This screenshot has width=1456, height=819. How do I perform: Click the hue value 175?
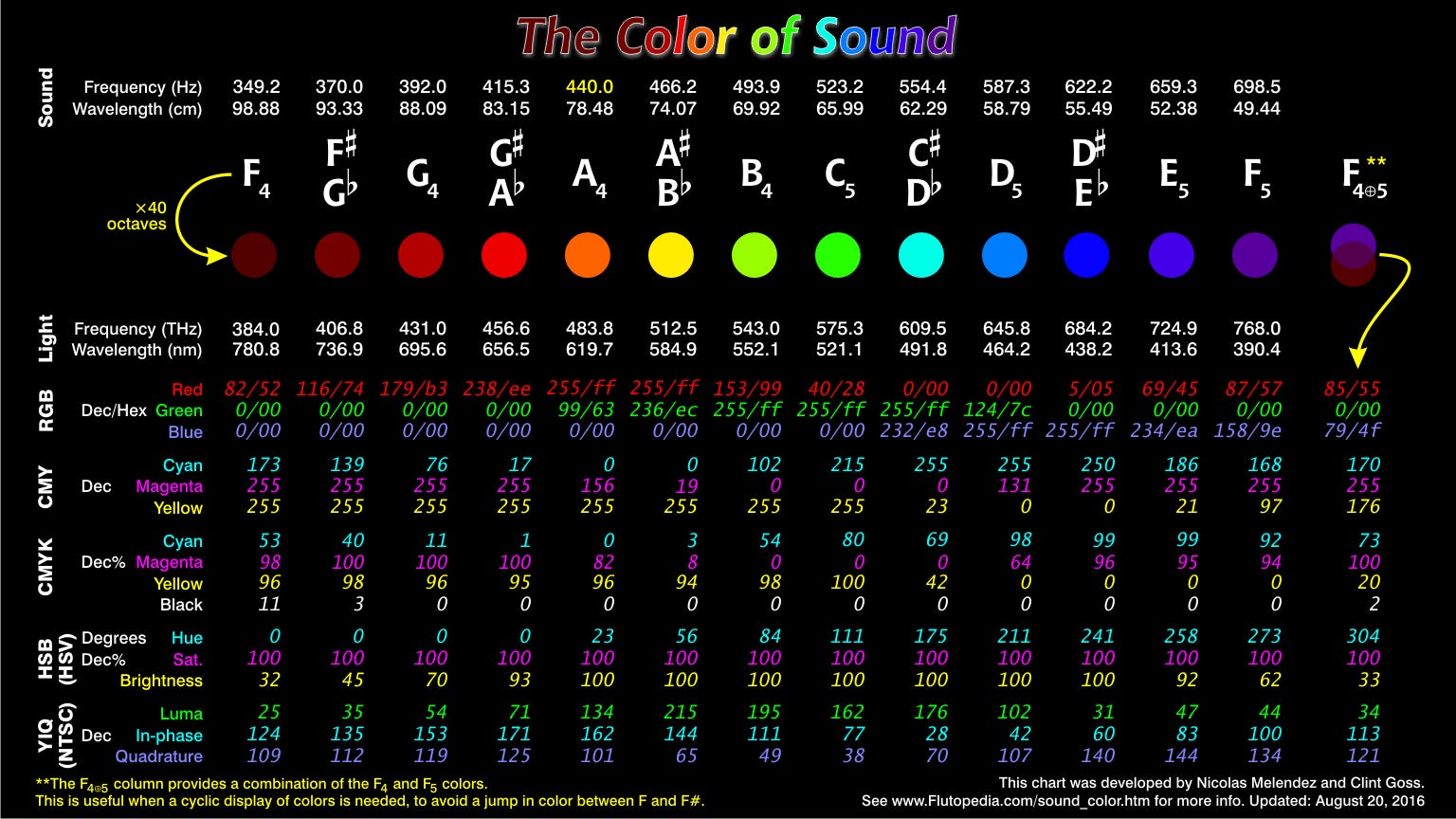coord(931,636)
